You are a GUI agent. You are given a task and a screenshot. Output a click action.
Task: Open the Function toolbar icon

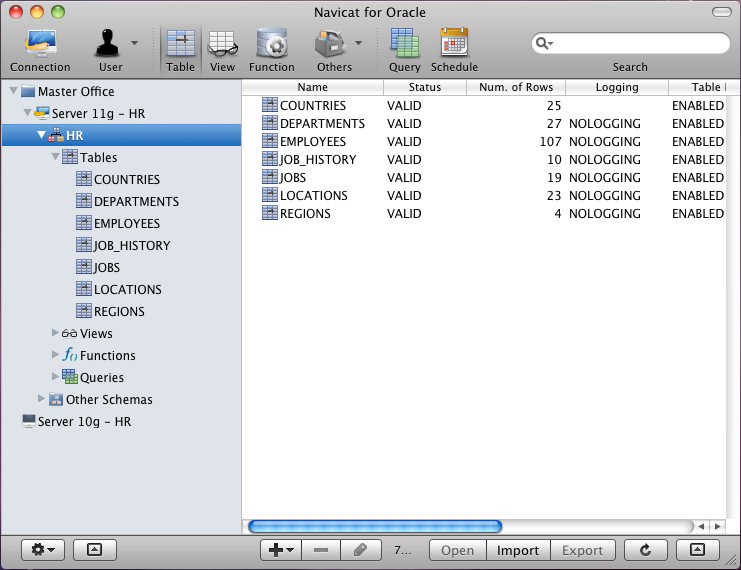pos(272,43)
